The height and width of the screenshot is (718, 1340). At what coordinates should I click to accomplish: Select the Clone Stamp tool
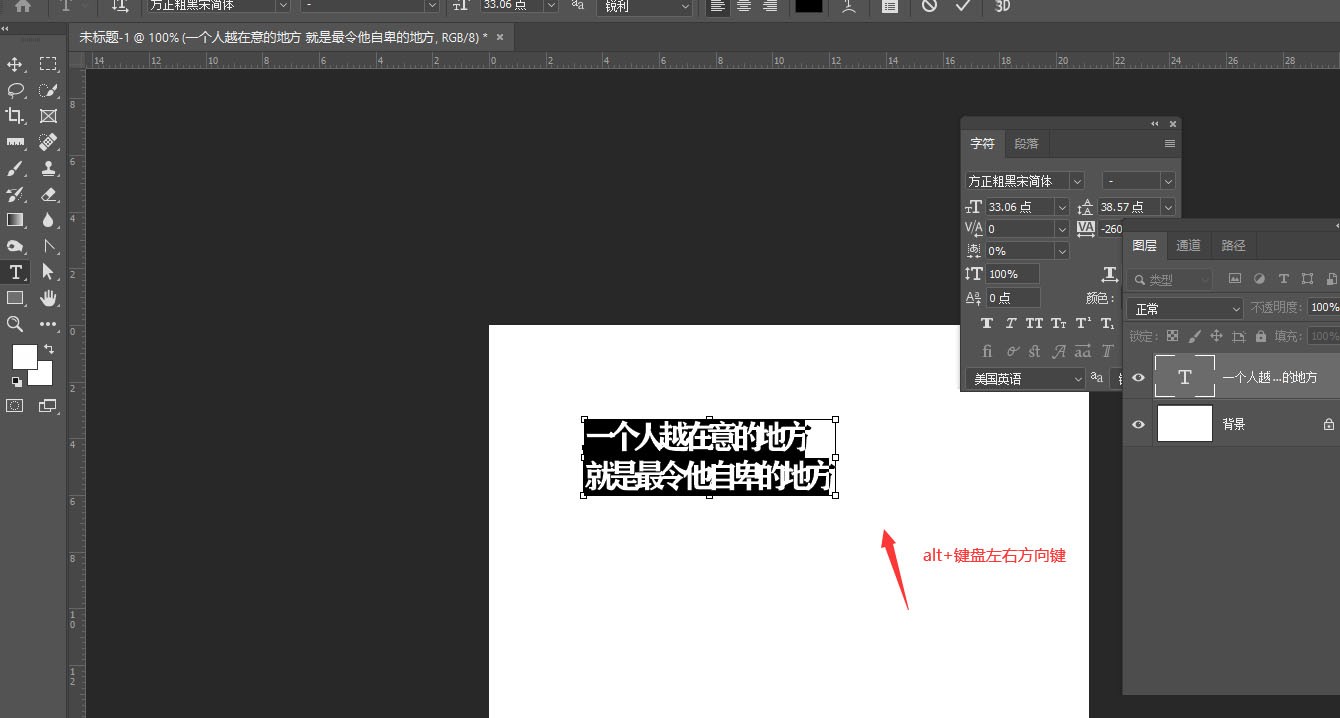[x=48, y=168]
